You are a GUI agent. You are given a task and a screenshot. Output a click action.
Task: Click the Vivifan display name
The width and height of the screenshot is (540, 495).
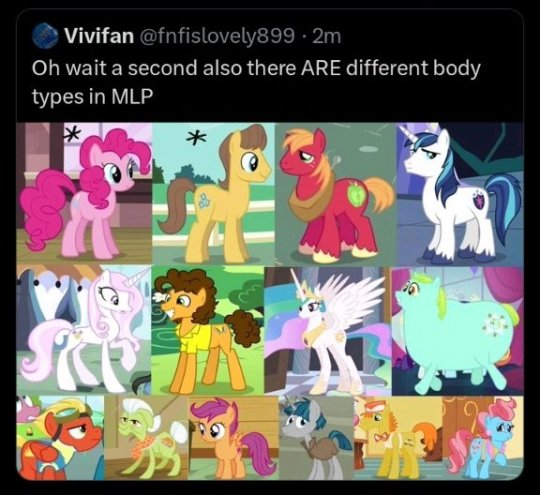[x=99, y=35]
